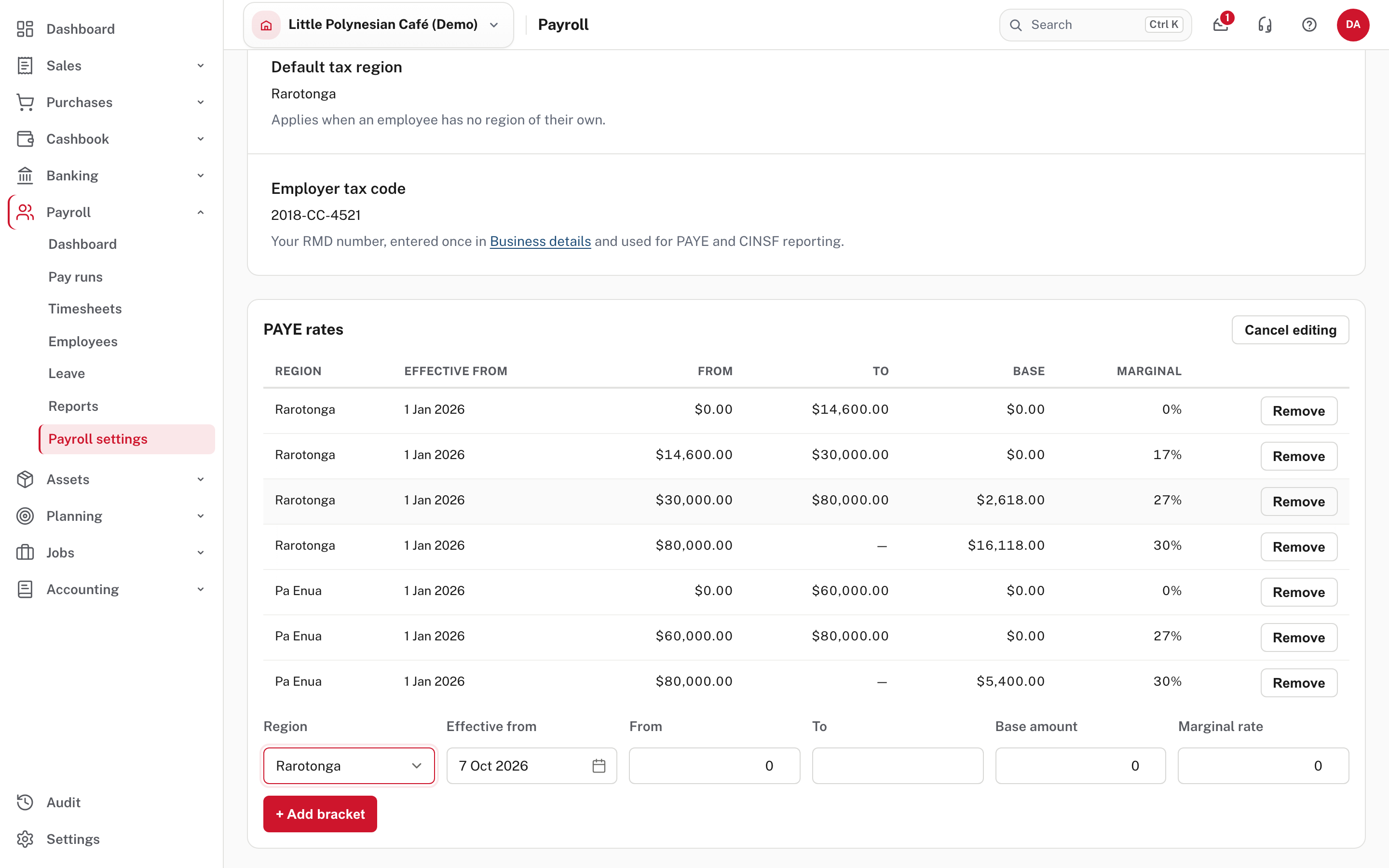This screenshot has width=1389, height=868.
Task: Open Leave submenu item
Action: [x=67, y=374]
